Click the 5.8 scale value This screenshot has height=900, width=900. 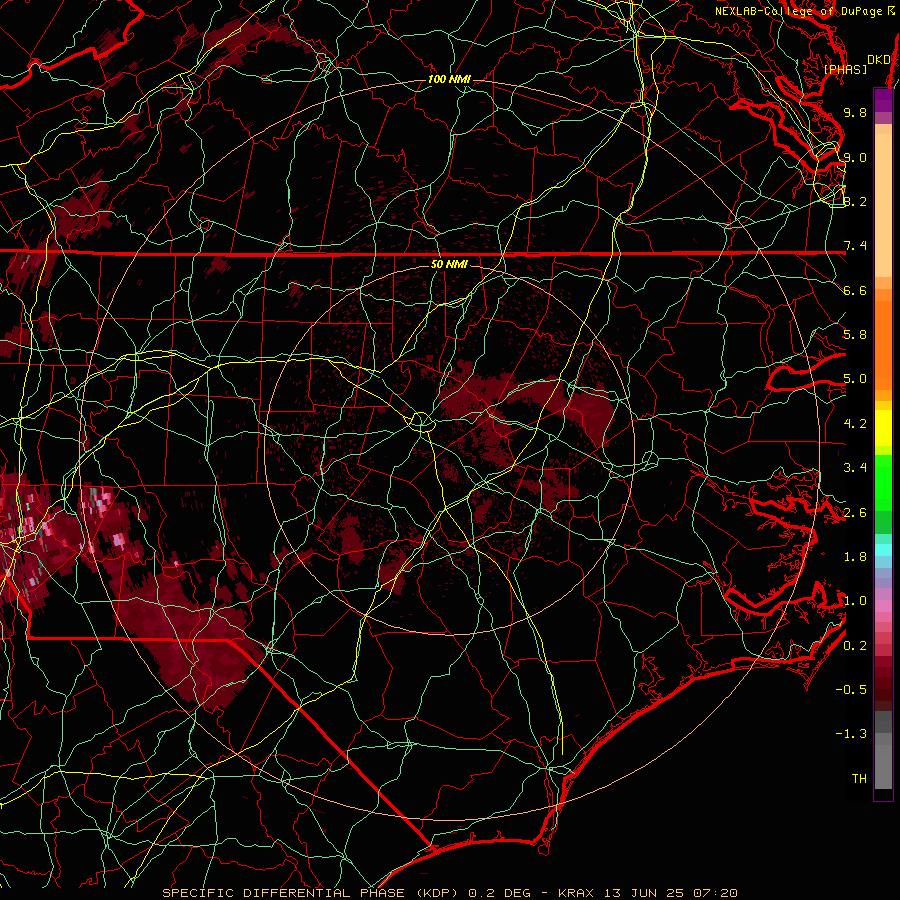pos(855,335)
